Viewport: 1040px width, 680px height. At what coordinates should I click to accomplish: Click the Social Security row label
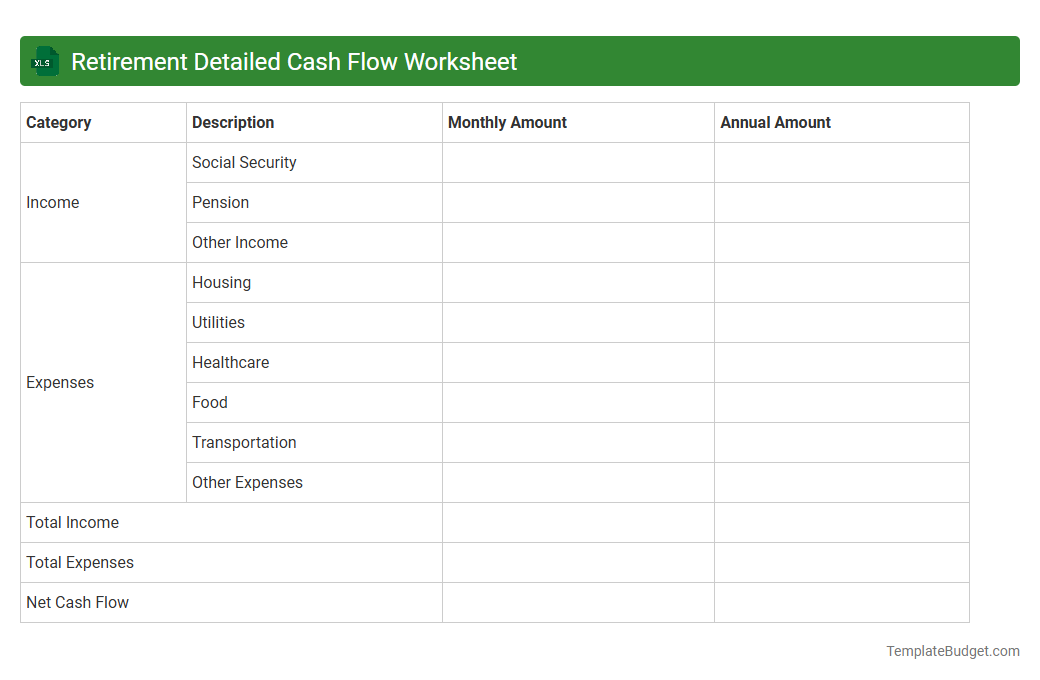click(244, 162)
